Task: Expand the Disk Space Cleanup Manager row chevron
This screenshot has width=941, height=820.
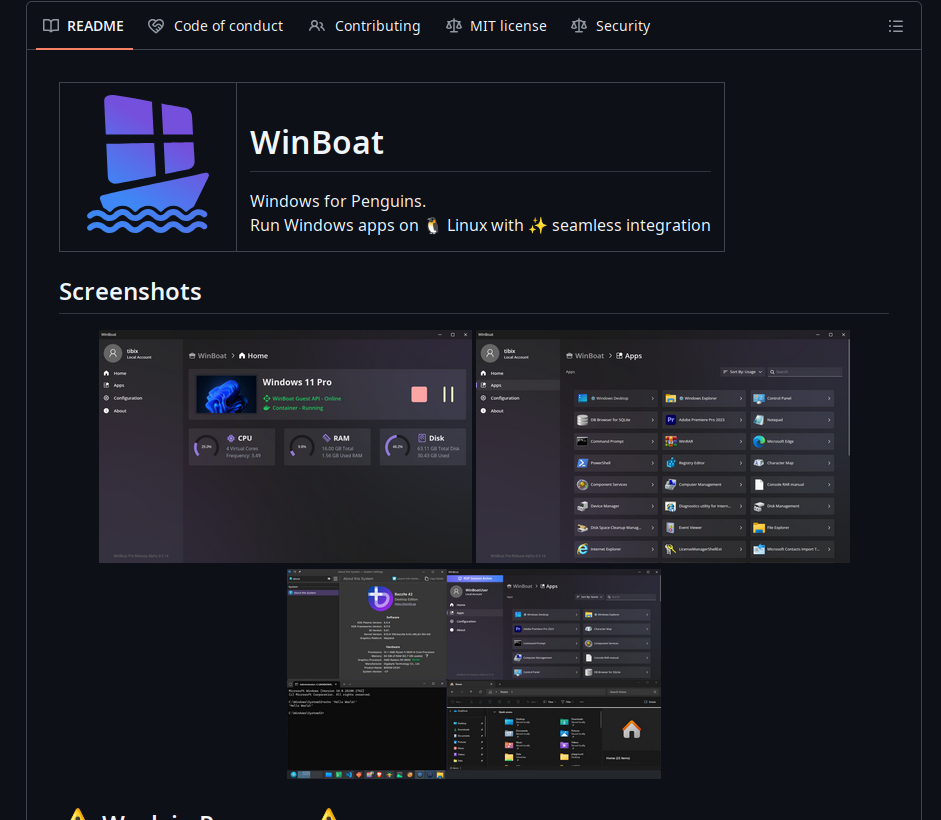Action: point(653,528)
